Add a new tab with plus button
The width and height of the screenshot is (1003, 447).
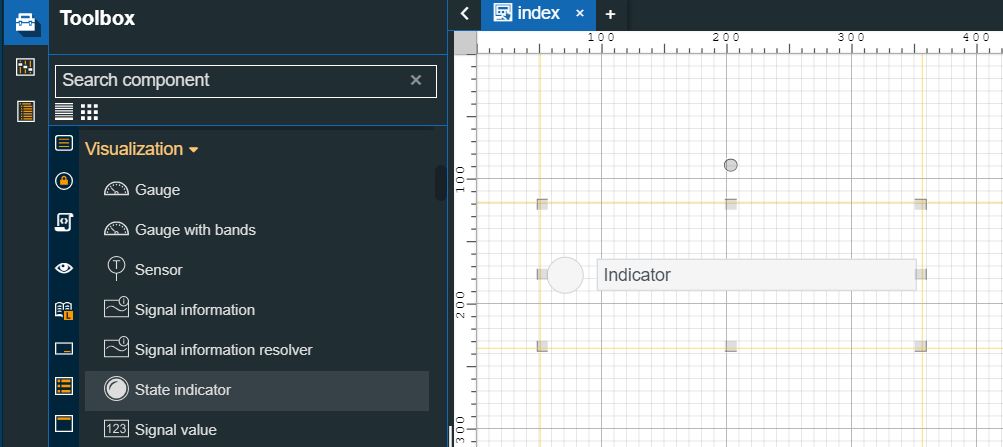(610, 14)
